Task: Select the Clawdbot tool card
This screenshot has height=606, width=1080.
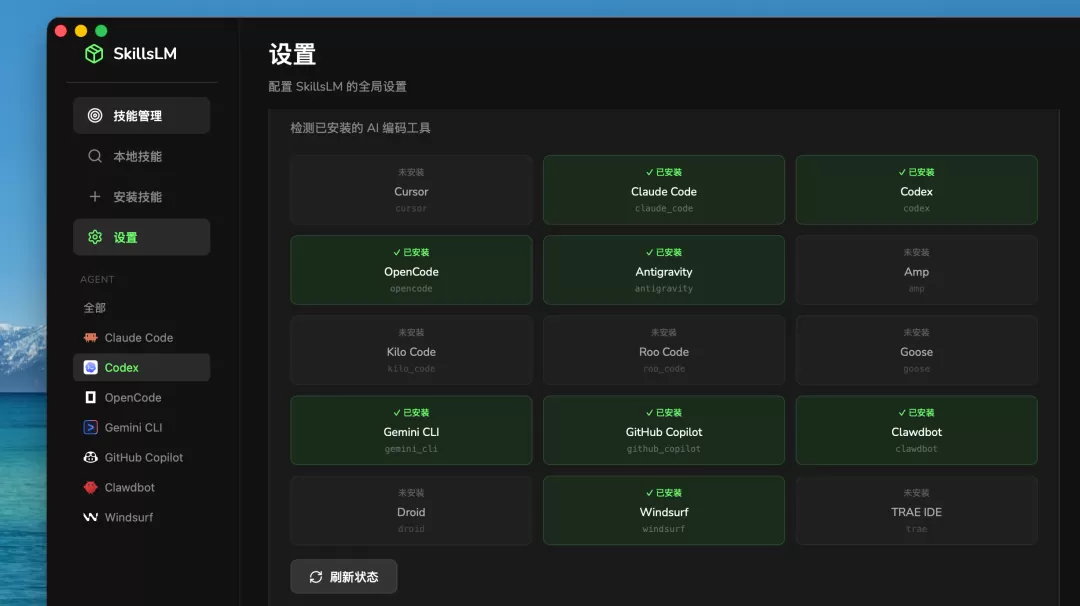Action: pyautogui.click(x=917, y=430)
